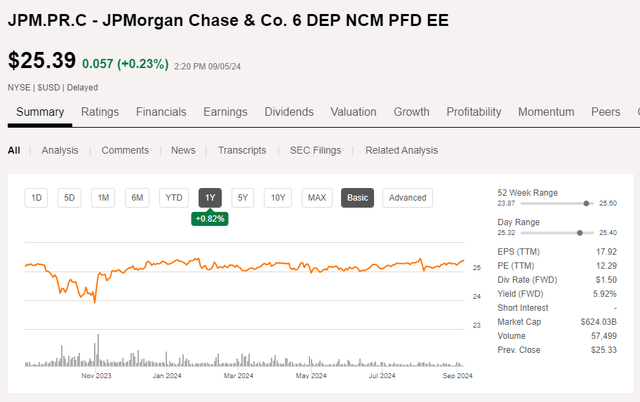Viewport: 640px width, 402px height.
Task: Show MAX chart history
Action: click(x=317, y=197)
